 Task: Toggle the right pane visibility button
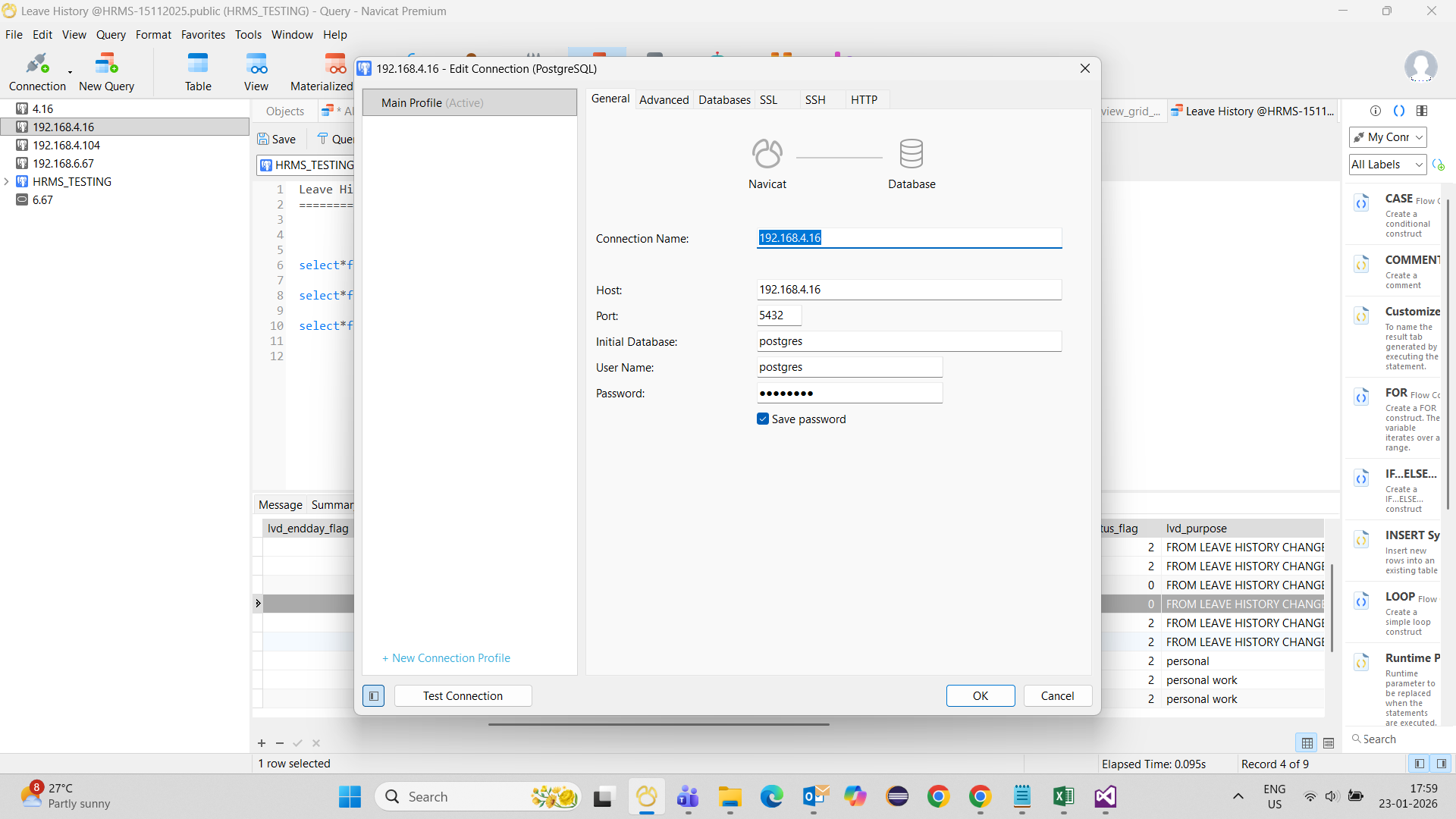[x=1442, y=764]
